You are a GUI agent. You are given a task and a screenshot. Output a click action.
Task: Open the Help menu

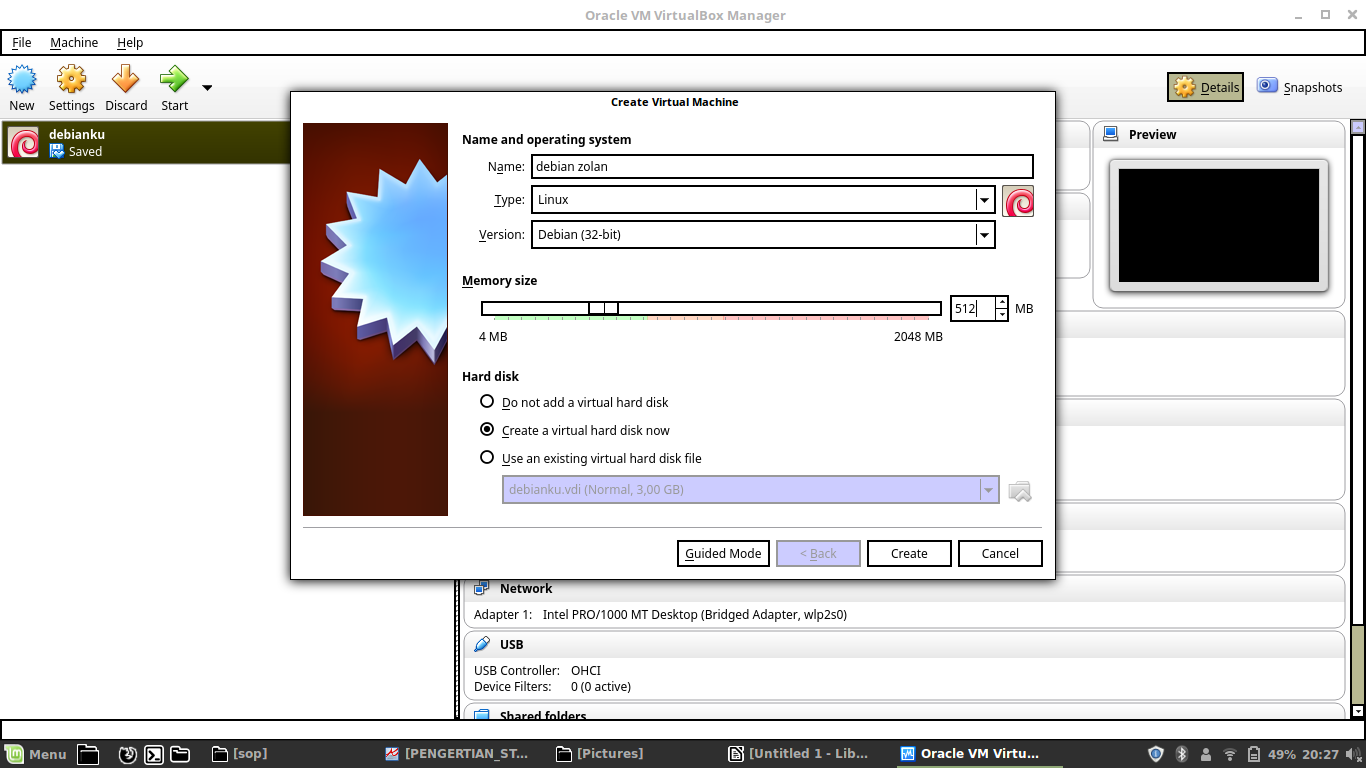click(x=130, y=43)
